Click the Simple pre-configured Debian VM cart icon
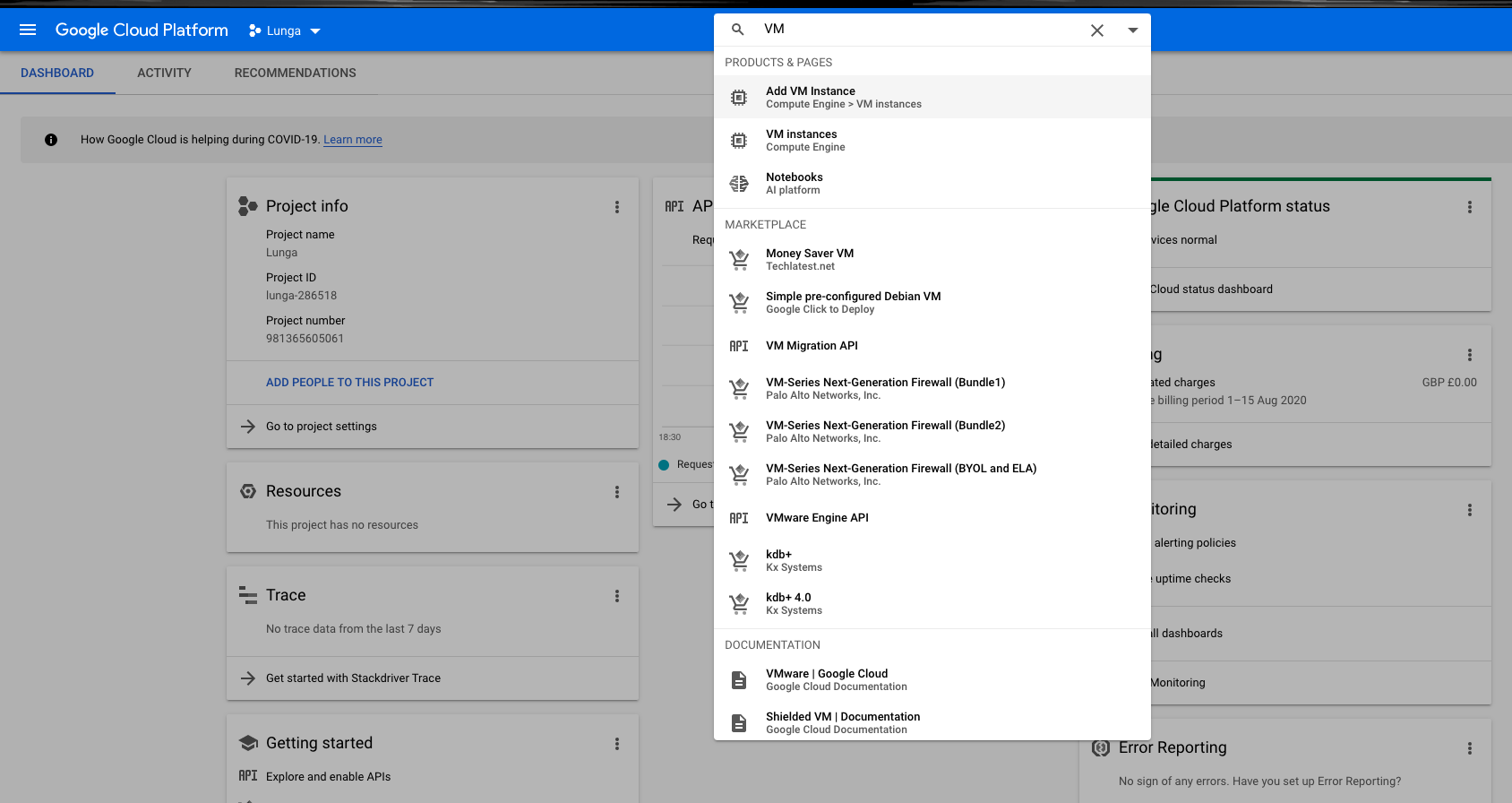The height and width of the screenshot is (803, 1512). [739, 303]
